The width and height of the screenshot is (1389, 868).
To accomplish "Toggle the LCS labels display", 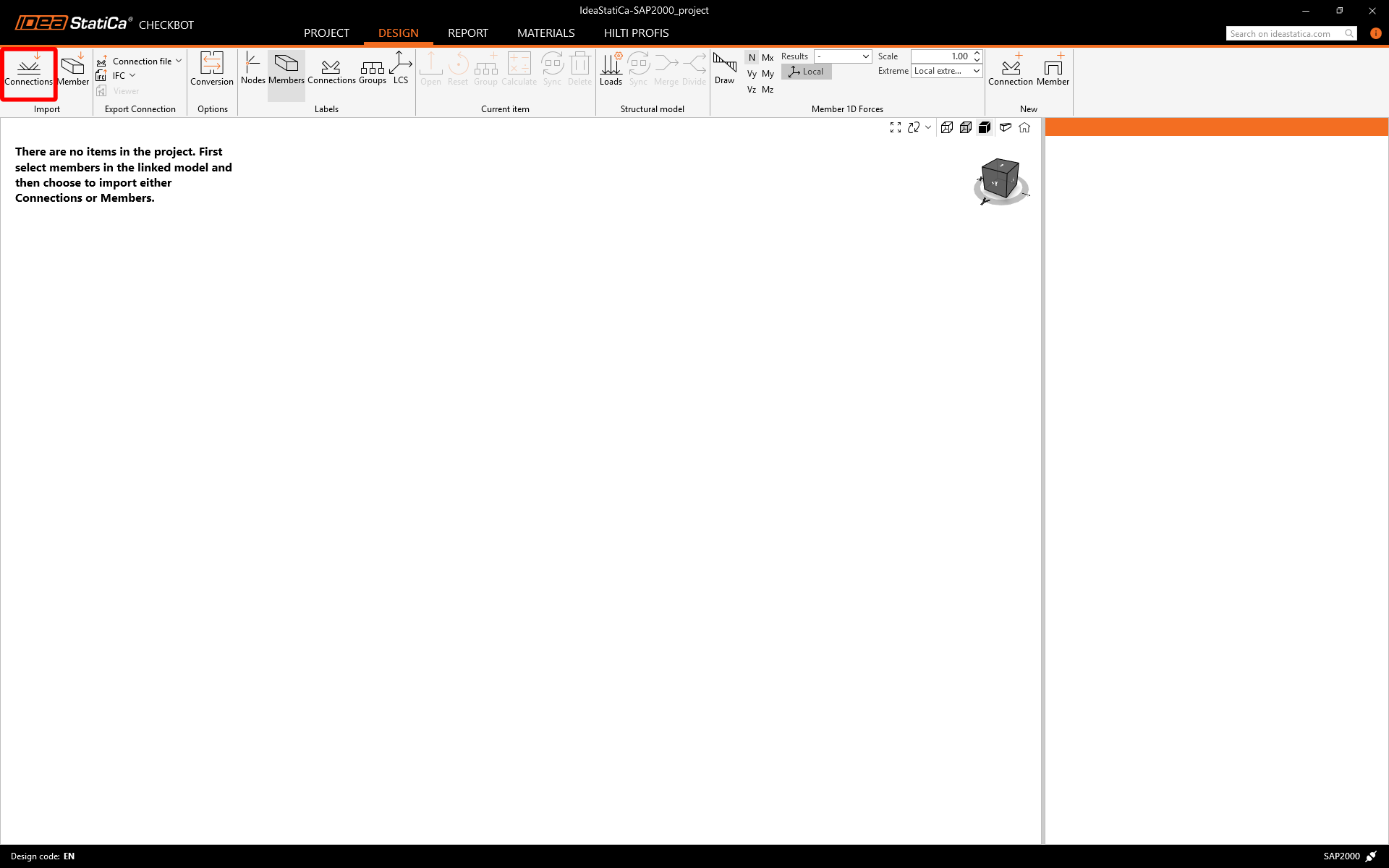I will click(401, 69).
